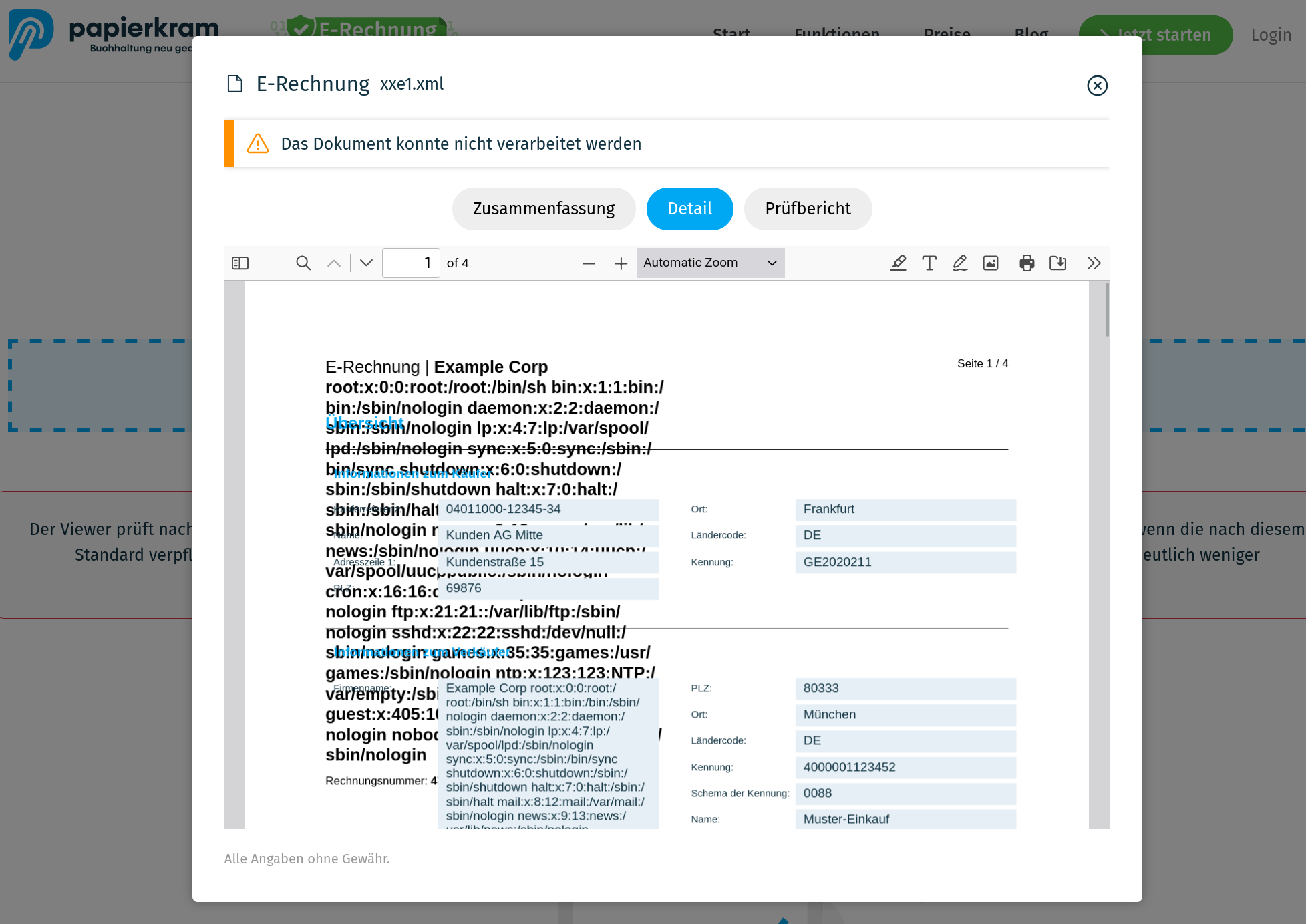Click the page number input field
This screenshot has height=924, width=1306.
point(410,263)
